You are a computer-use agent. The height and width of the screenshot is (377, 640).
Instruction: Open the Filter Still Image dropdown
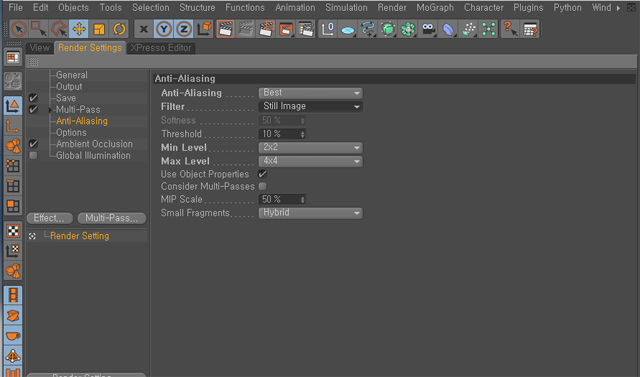311,106
